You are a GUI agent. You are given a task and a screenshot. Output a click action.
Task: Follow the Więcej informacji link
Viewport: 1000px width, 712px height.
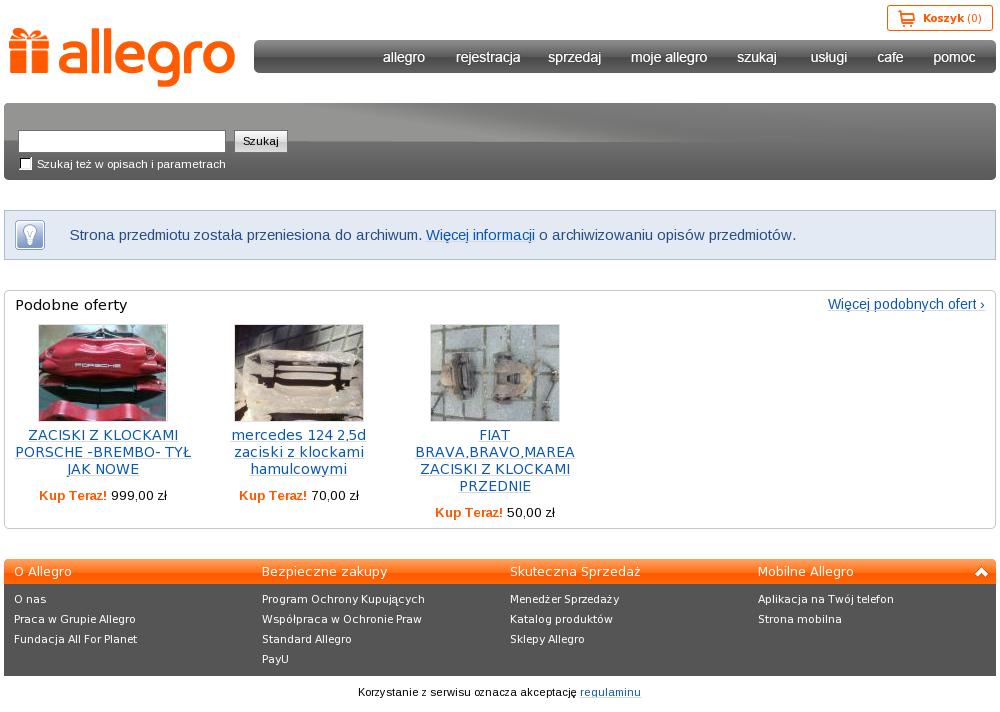[480, 235]
